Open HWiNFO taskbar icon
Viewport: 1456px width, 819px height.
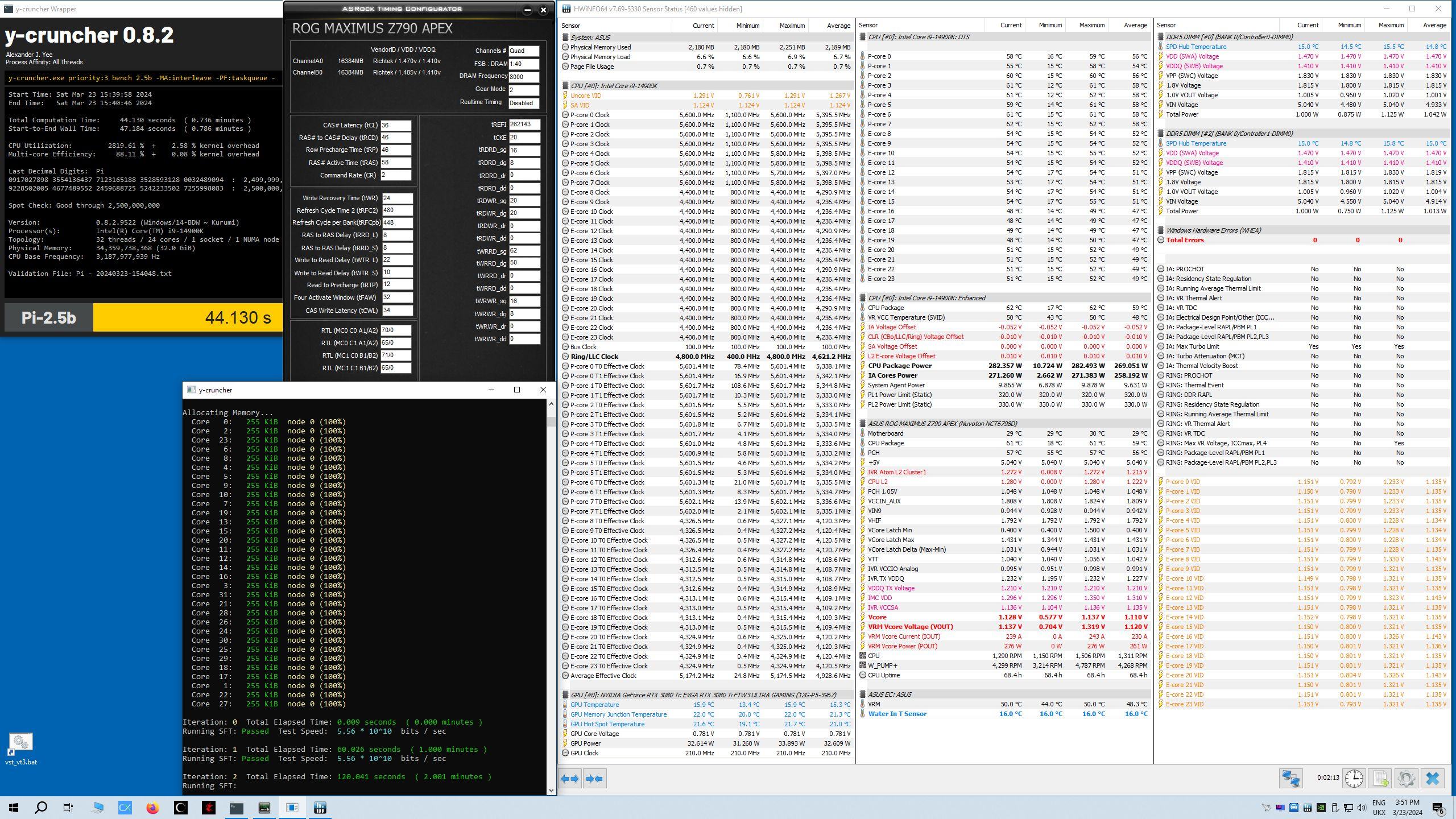point(320,808)
